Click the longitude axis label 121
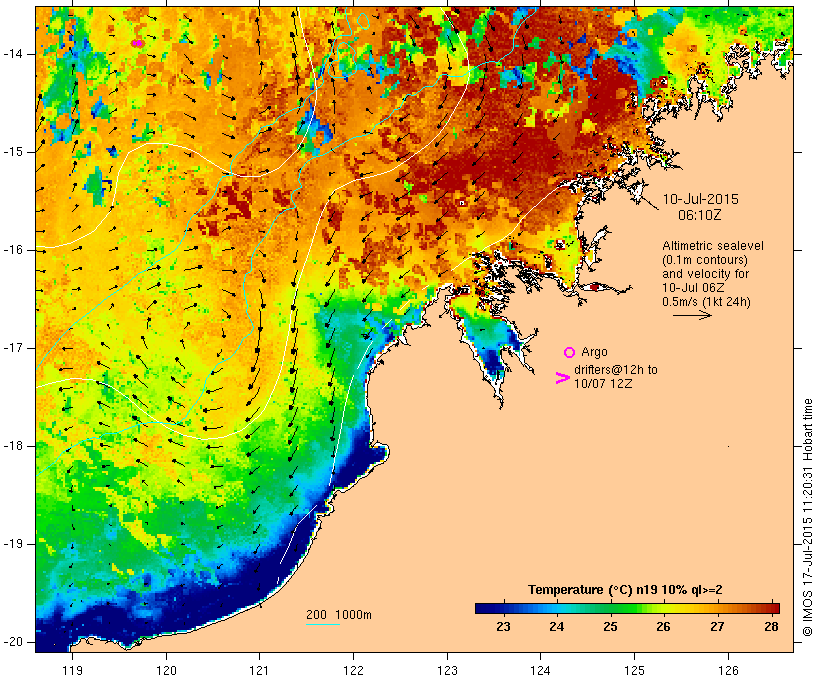 pyautogui.click(x=259, y=670)
